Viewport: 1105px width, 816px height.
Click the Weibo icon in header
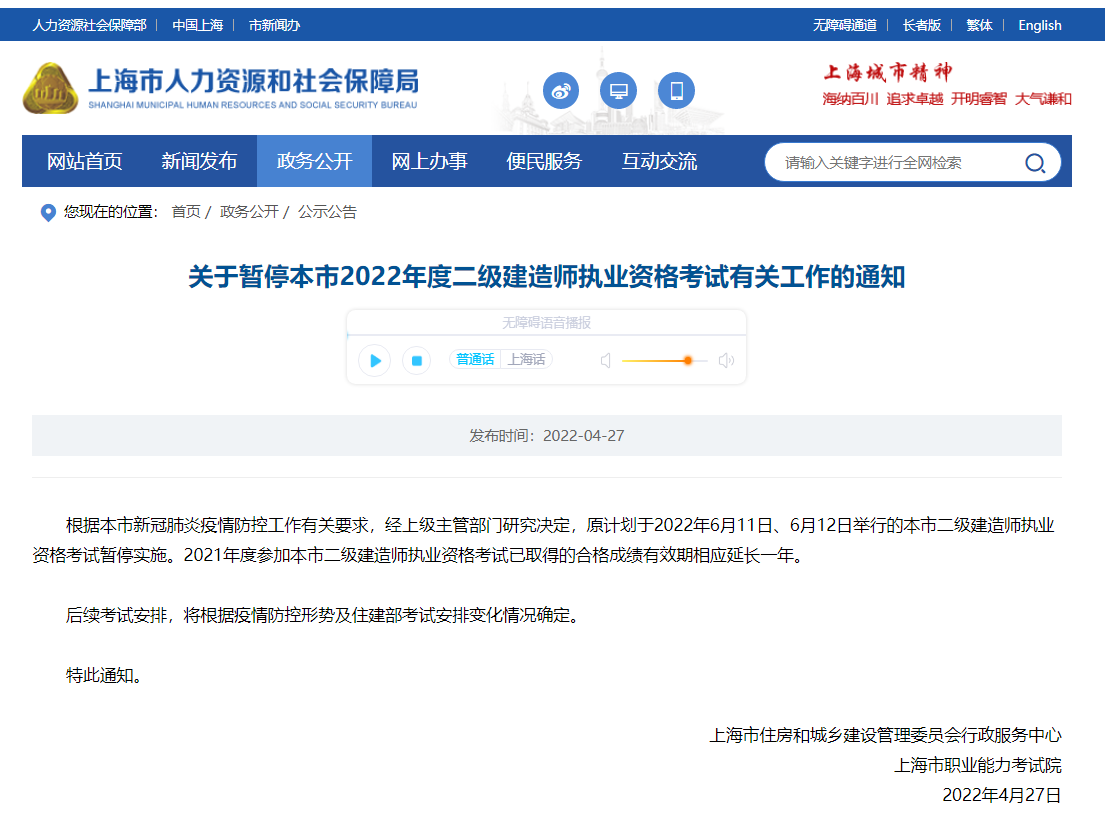tap(561, 92)
